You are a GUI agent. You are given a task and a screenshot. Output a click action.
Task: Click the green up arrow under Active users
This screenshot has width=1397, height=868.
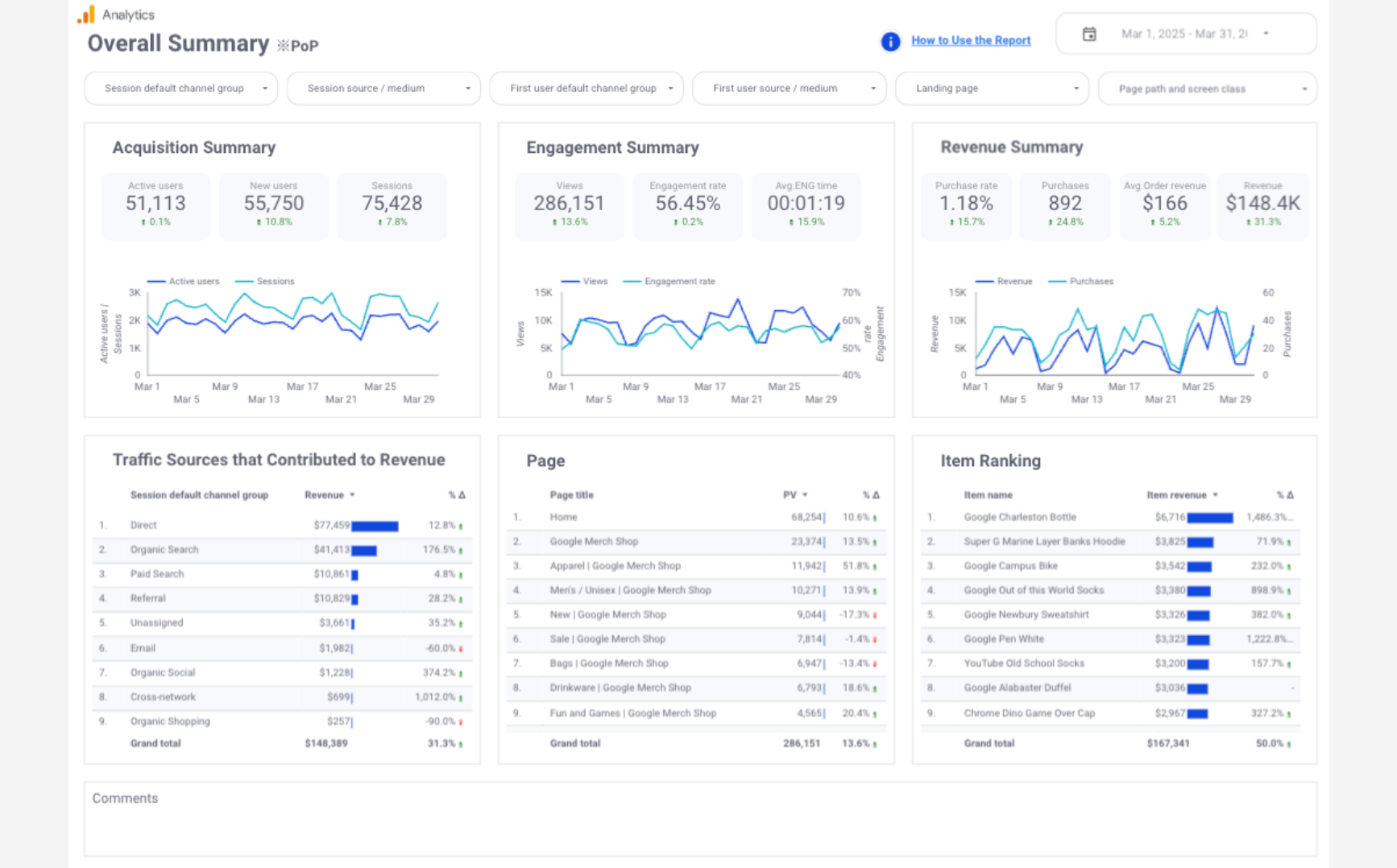(x=143, y=222)
